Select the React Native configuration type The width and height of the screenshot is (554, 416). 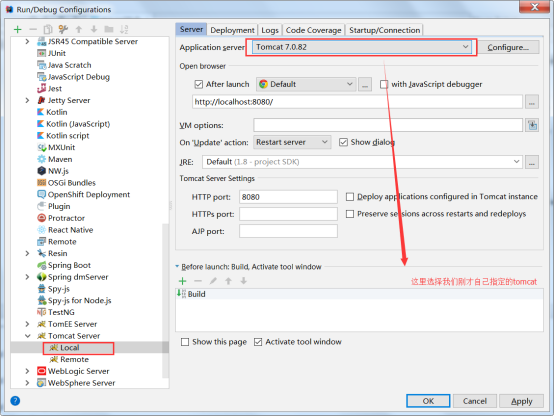pyautogui.click(x=71, y=230)
